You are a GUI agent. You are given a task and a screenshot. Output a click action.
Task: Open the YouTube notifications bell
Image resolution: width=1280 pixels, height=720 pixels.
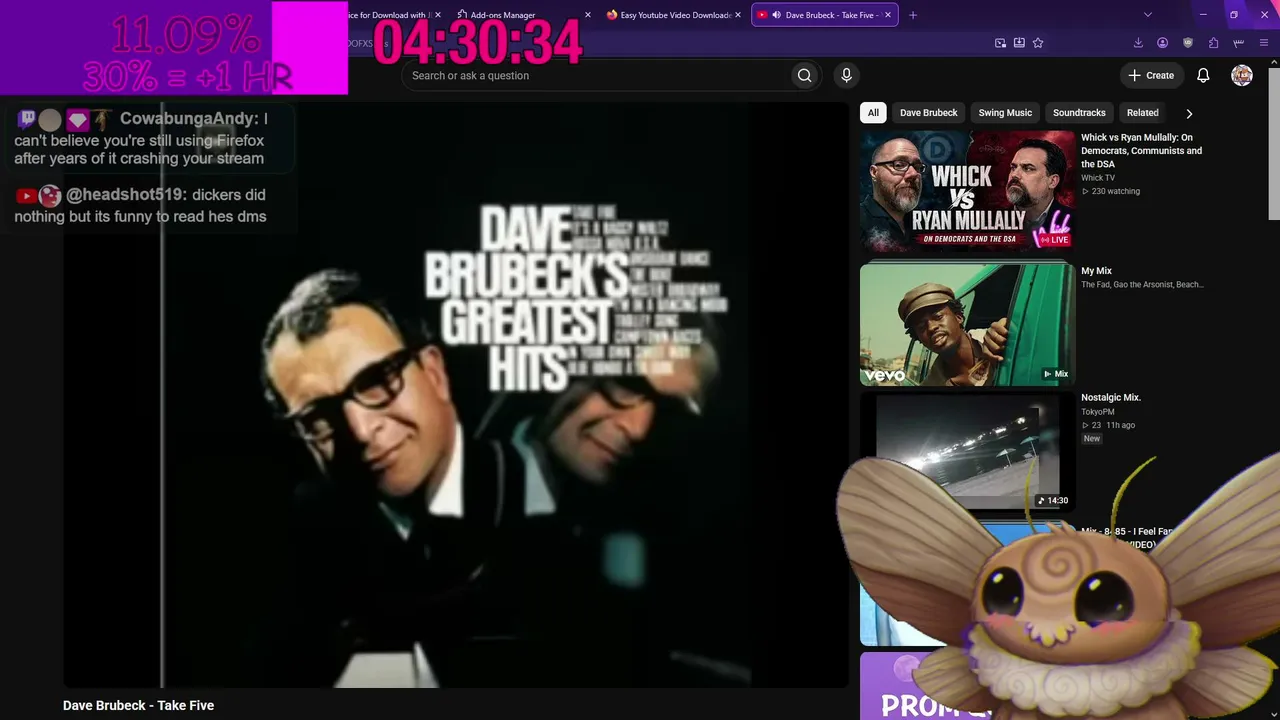(x=1203, y=75)
